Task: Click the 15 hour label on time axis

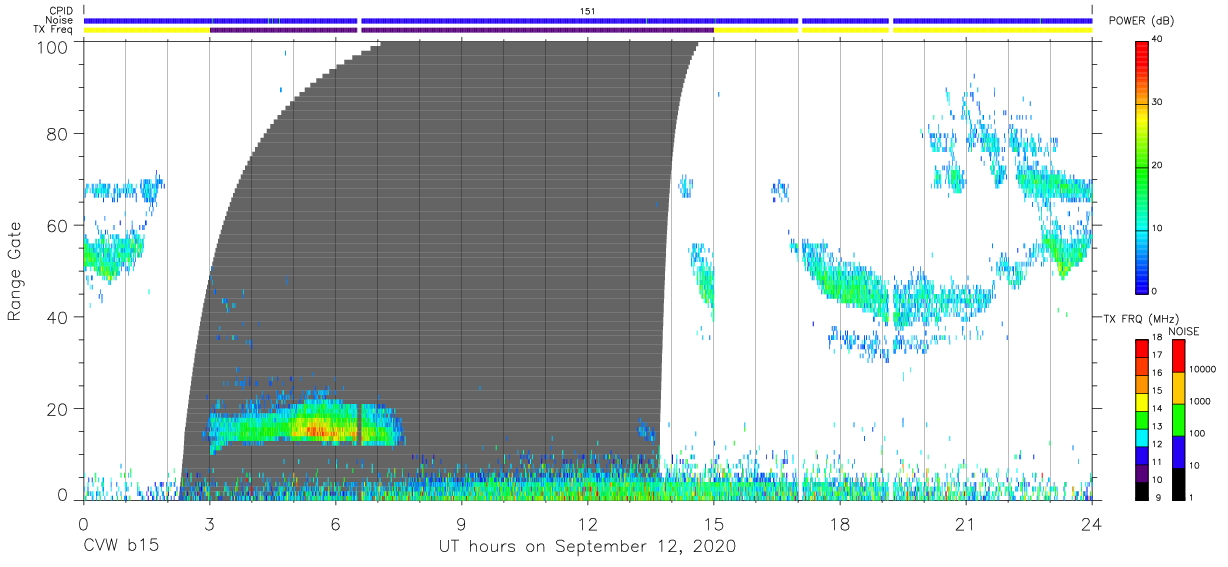Action: tap(713, 525)
